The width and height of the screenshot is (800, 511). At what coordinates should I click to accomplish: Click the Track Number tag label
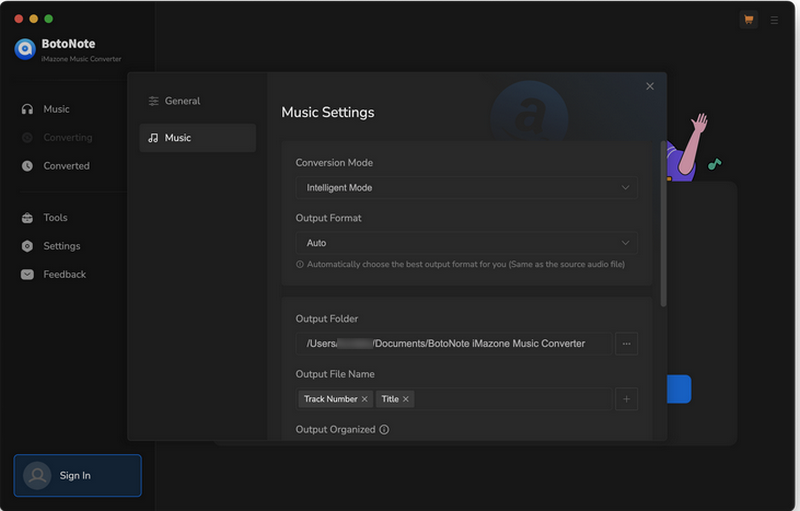(x=331, y=399)
